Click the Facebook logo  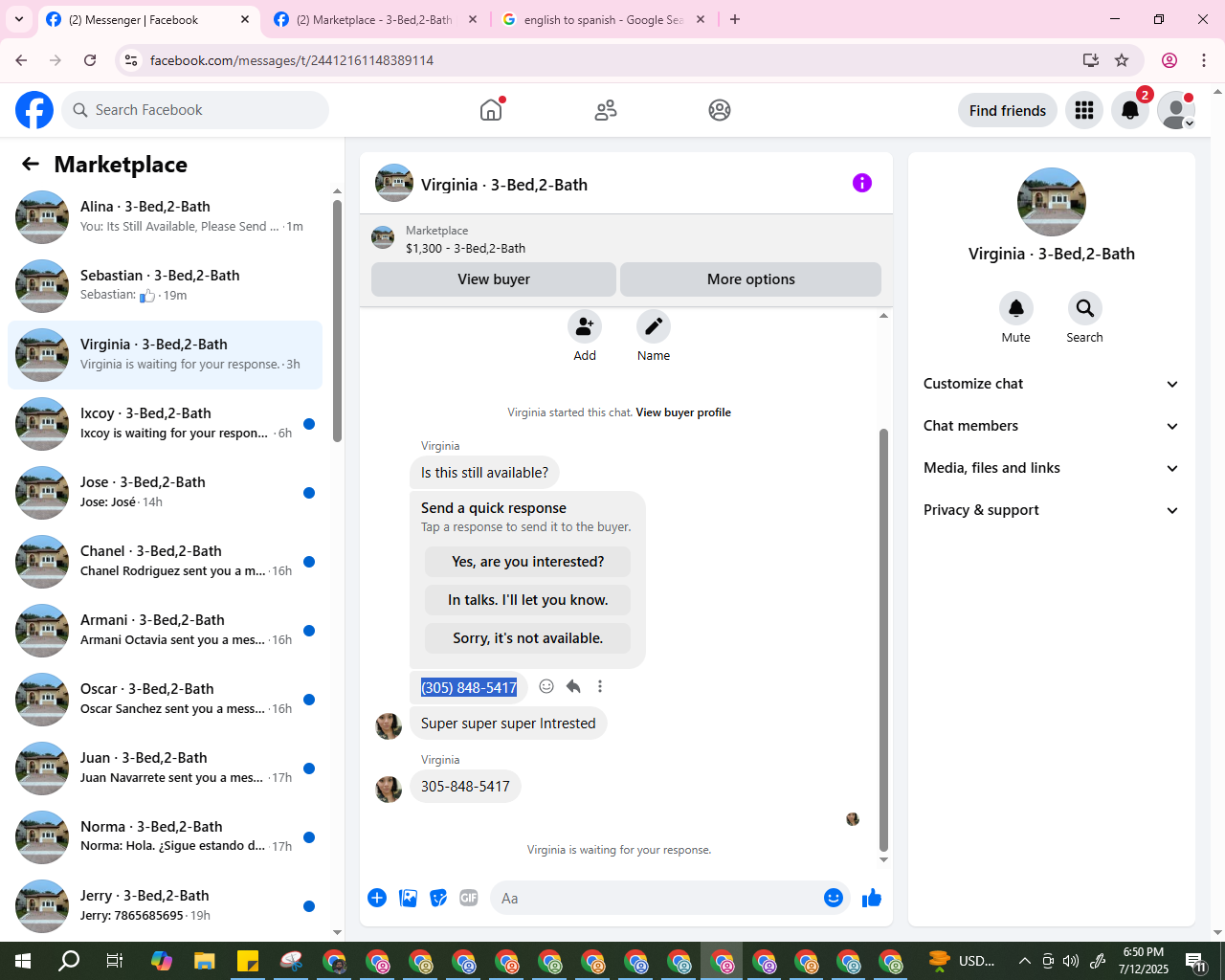click(x=34, y=110)
